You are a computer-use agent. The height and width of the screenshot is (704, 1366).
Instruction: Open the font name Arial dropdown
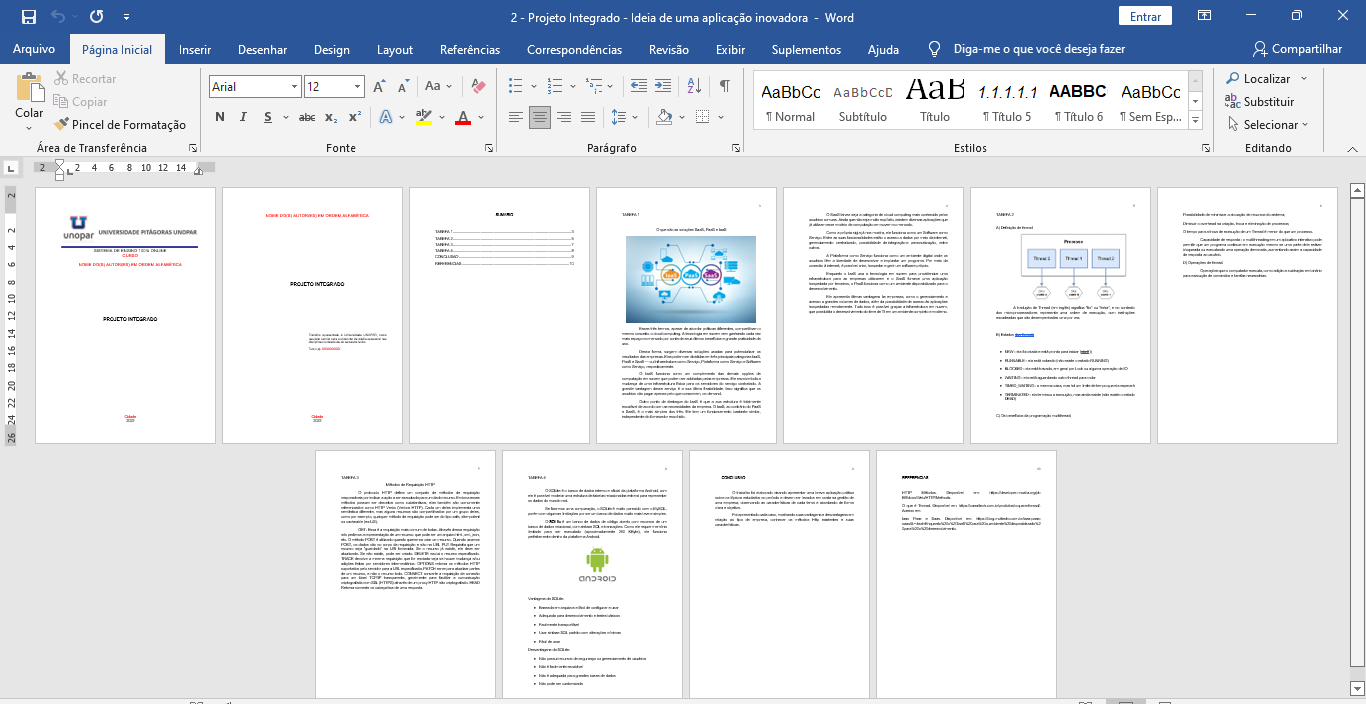[x=292, y=87]
